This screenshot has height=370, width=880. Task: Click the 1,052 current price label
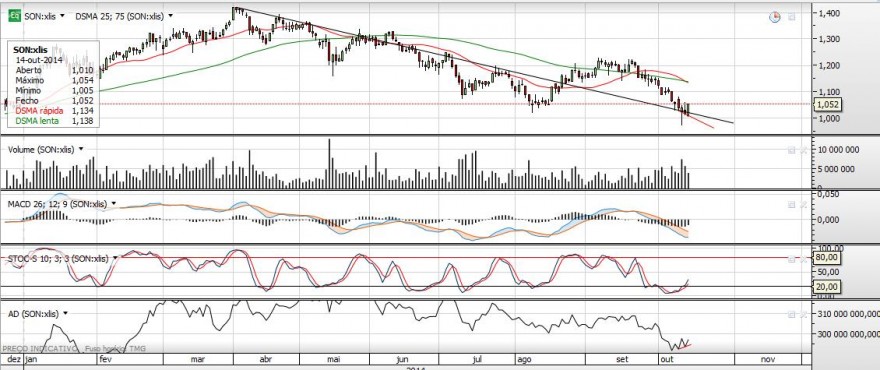pos(827,104)
